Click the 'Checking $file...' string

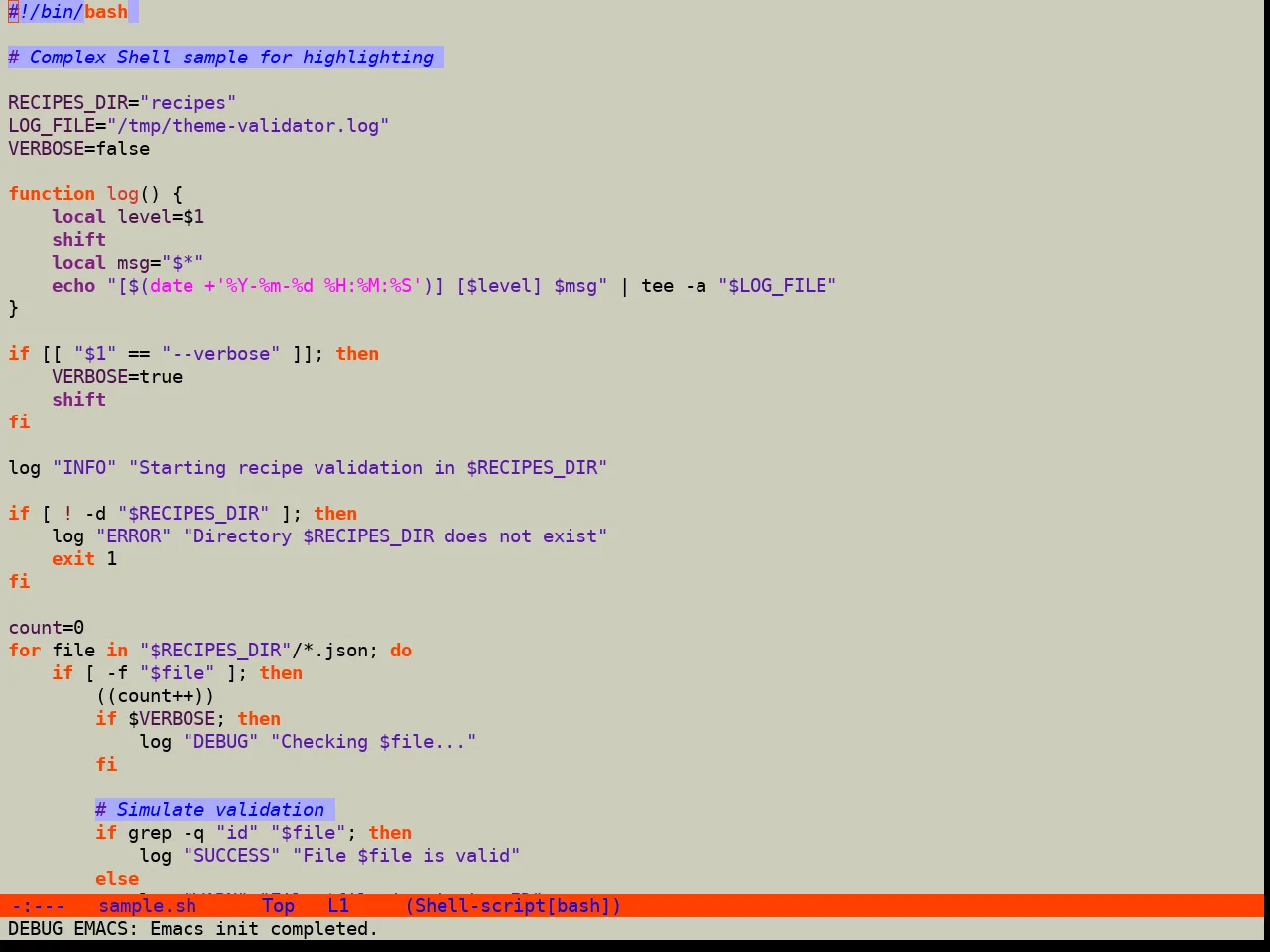coord(374,742)
